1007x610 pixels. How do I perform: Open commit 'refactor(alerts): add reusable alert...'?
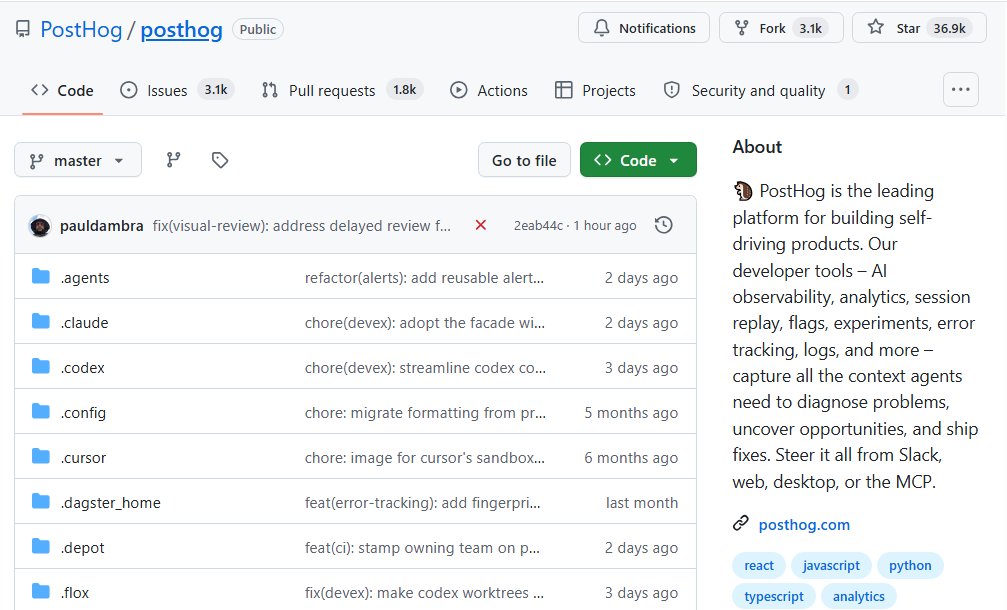[424, 278]
